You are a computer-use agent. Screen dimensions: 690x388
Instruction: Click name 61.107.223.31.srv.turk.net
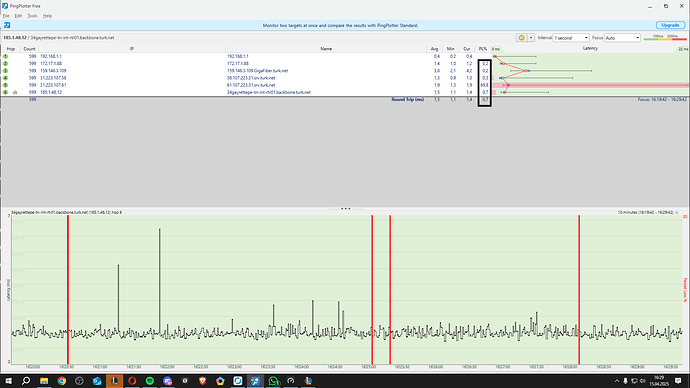click(x=251, y=85)
